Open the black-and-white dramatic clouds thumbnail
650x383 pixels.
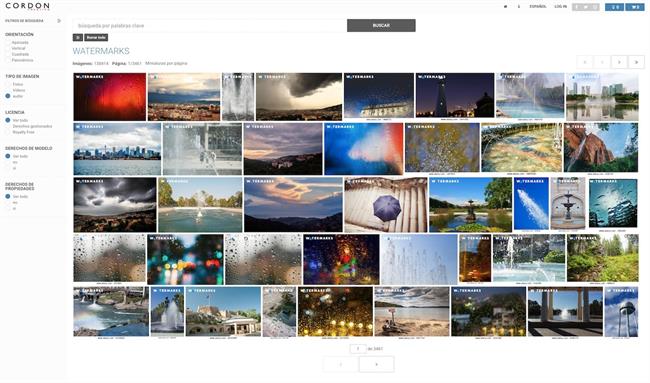click(x=115, y=205)
